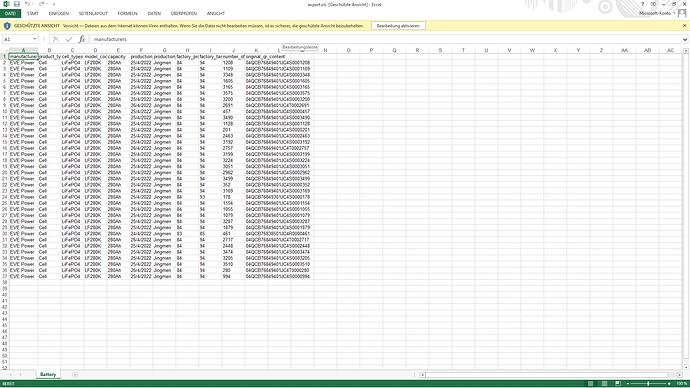The height and width of the screenshot is (388, 690).
Task: Switch to the EINFÜGEN ribbon tab
Action: [x=59, y=14]
